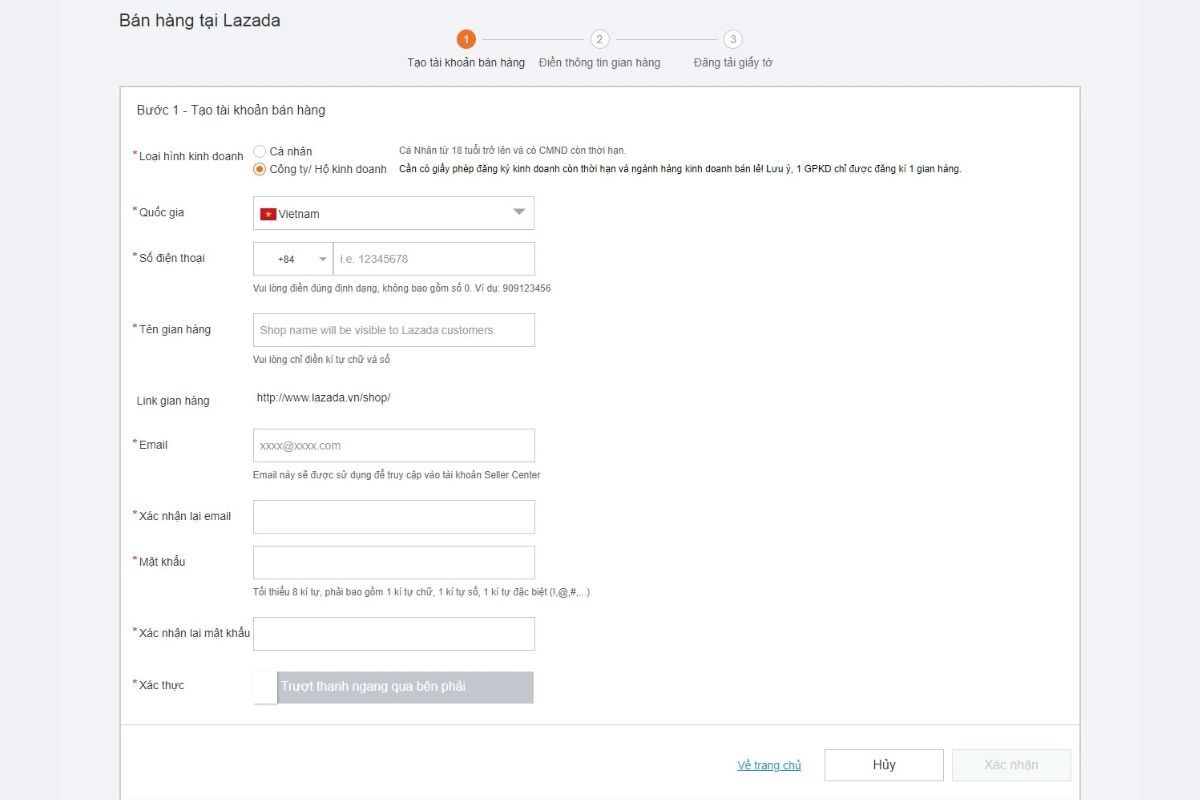Select step 1 Tạo tài khoản bán hàng
This screenshot has height=800, width=1200.
466,62
